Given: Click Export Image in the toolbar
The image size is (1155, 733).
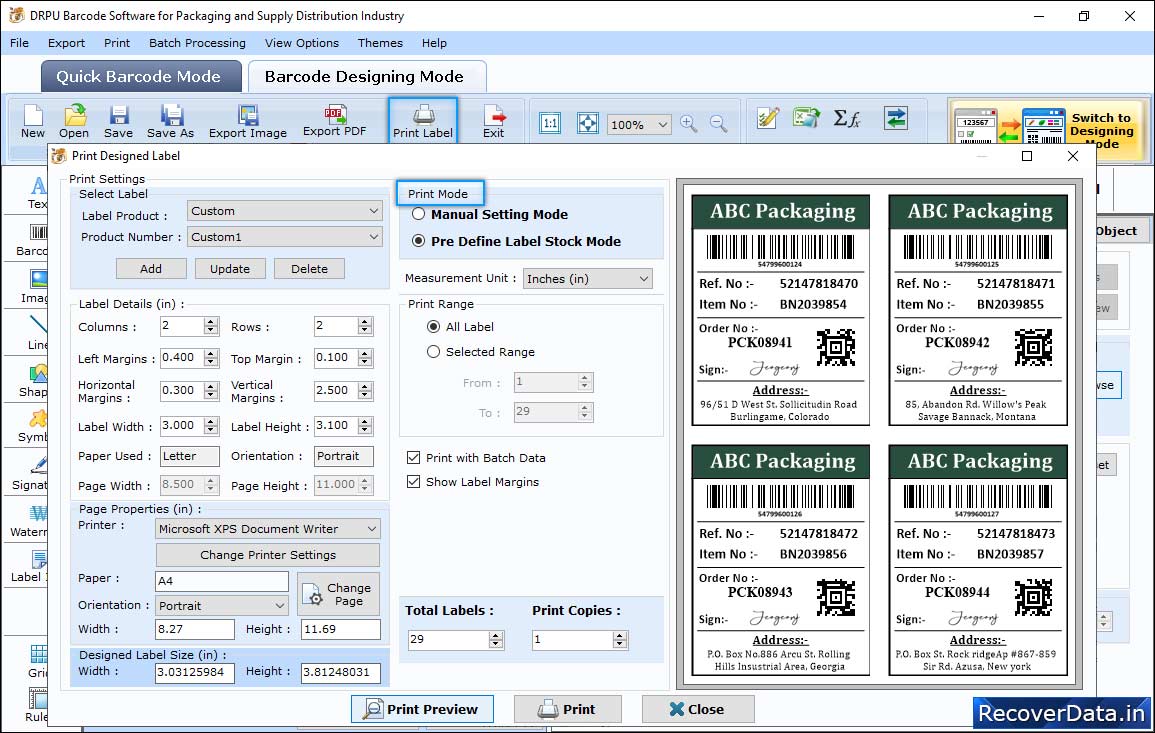Looking at the screenshot, I should (248, 121).
